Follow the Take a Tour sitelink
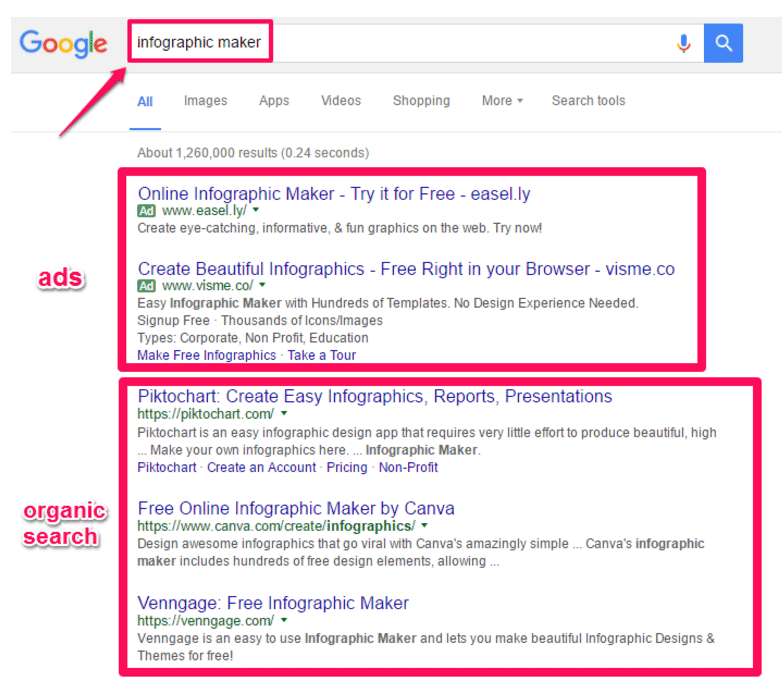 pos(322,355)
